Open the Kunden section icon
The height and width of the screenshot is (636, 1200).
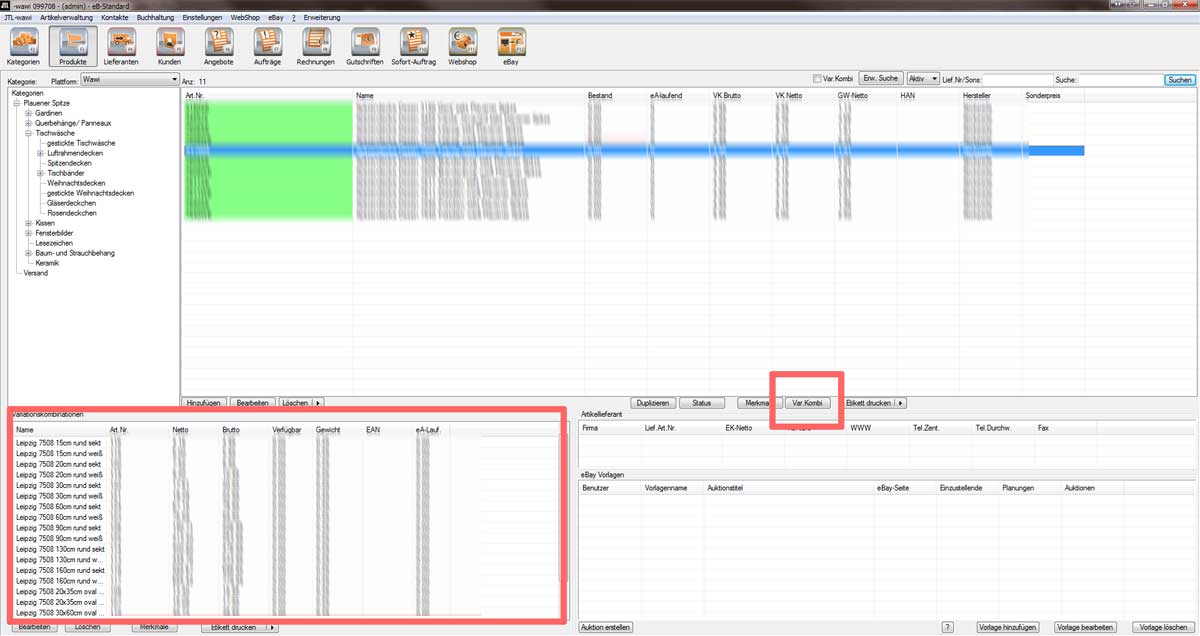(170, 42)
